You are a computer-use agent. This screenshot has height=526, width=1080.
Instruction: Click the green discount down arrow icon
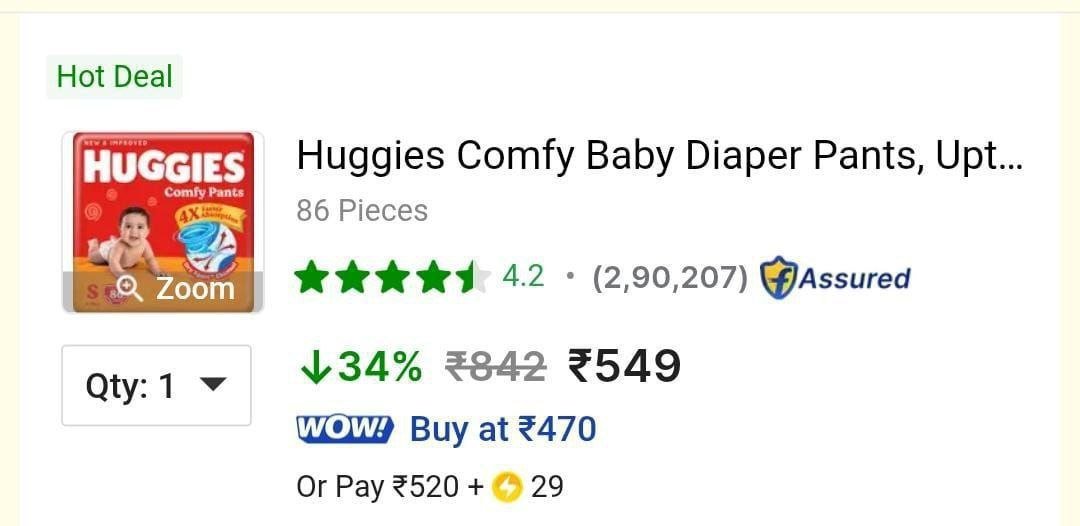pyautogui.click(x=315, y=367)
